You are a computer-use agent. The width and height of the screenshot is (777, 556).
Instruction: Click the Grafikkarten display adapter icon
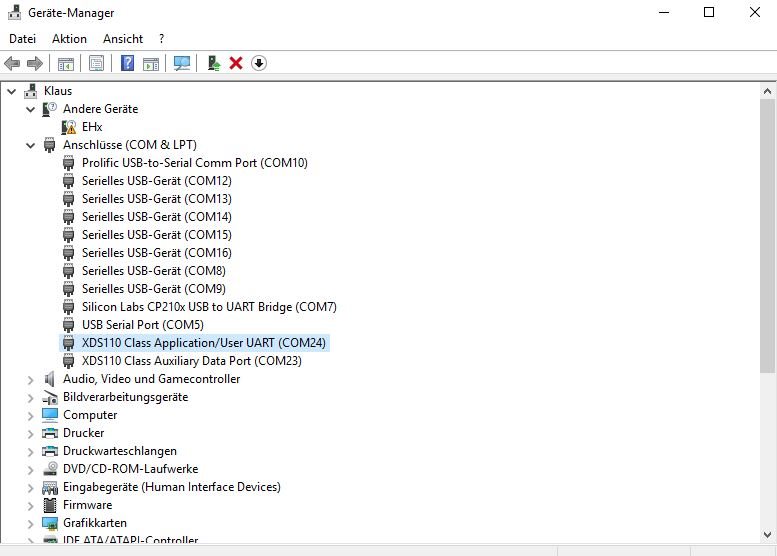[x=50, y=523]
